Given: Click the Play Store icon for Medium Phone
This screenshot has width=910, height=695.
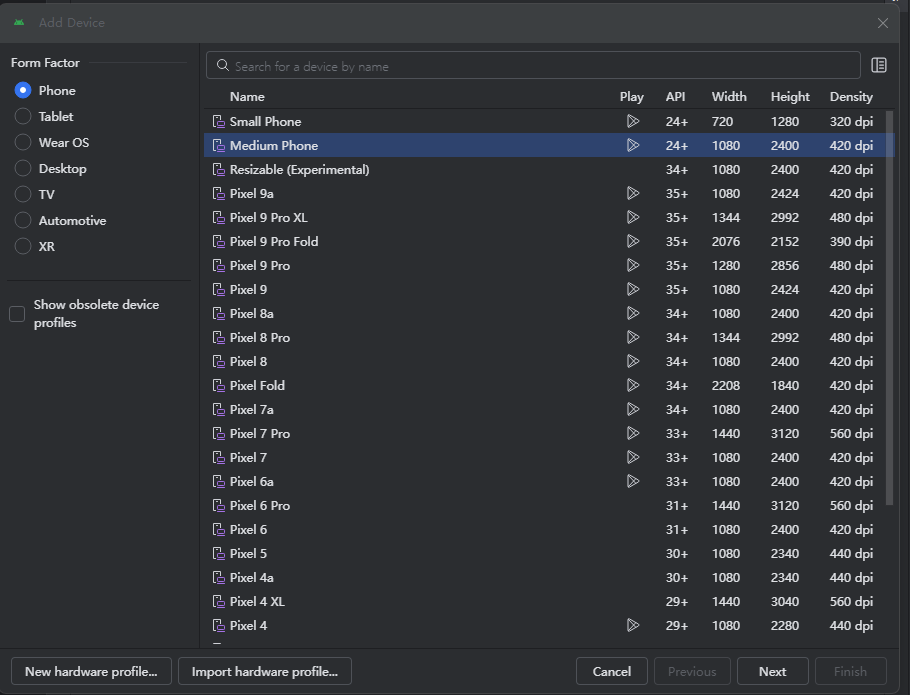Looking at the screenshot, I should point(633,146).
